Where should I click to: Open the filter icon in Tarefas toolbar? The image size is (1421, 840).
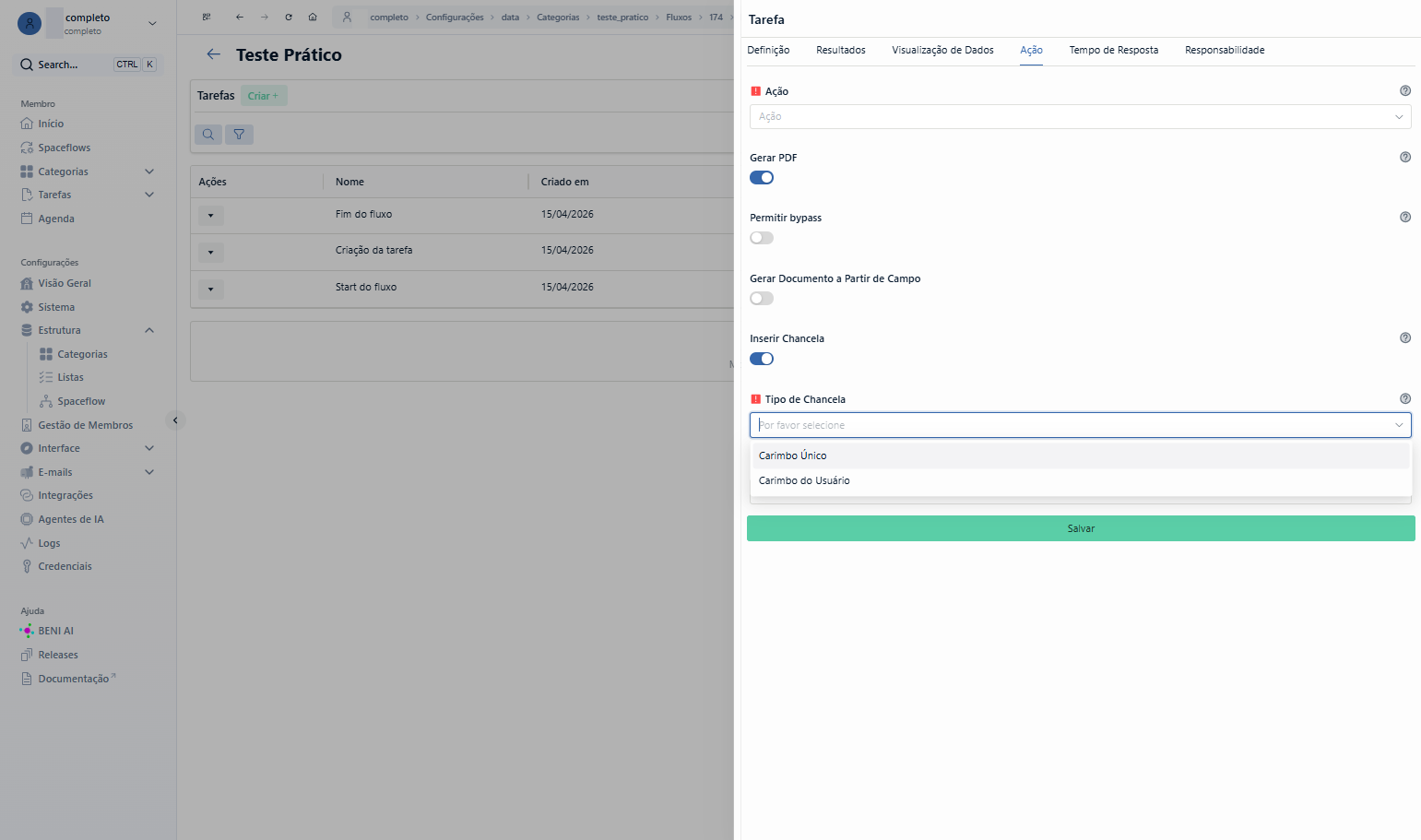click(239, 135)
